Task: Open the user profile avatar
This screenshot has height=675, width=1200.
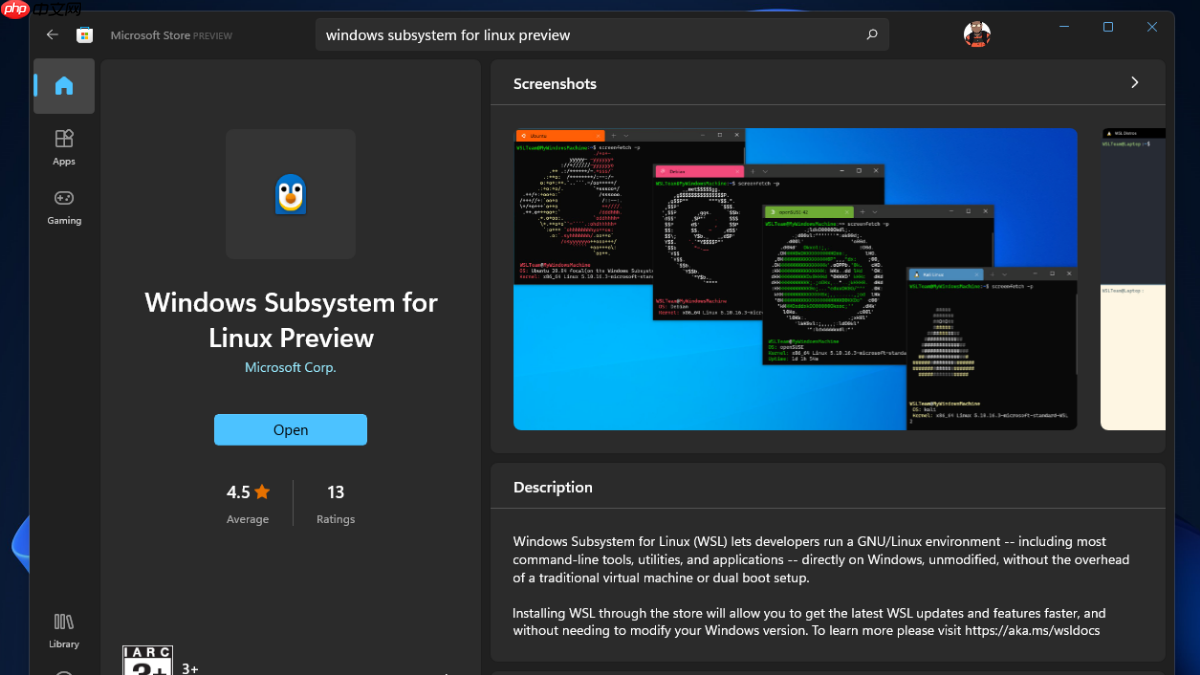Action: 977,34
